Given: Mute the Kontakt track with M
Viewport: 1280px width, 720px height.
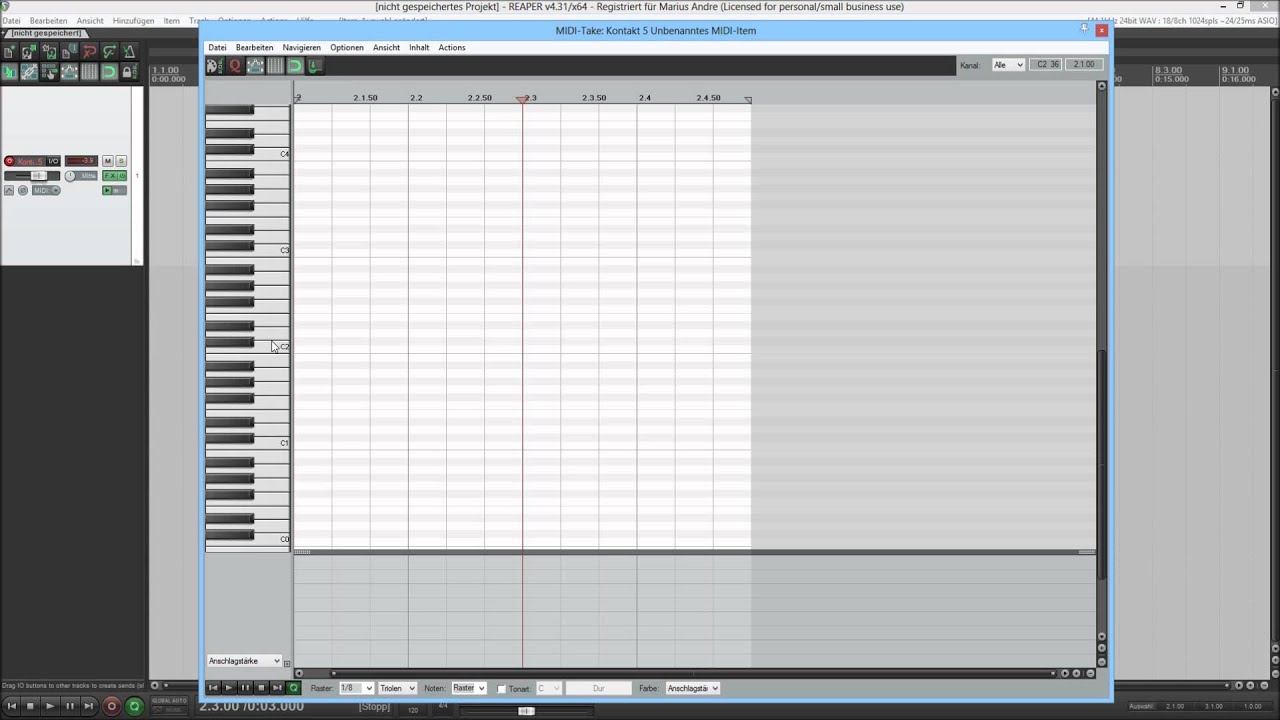Looking at the screenshot, I should 108,161.
